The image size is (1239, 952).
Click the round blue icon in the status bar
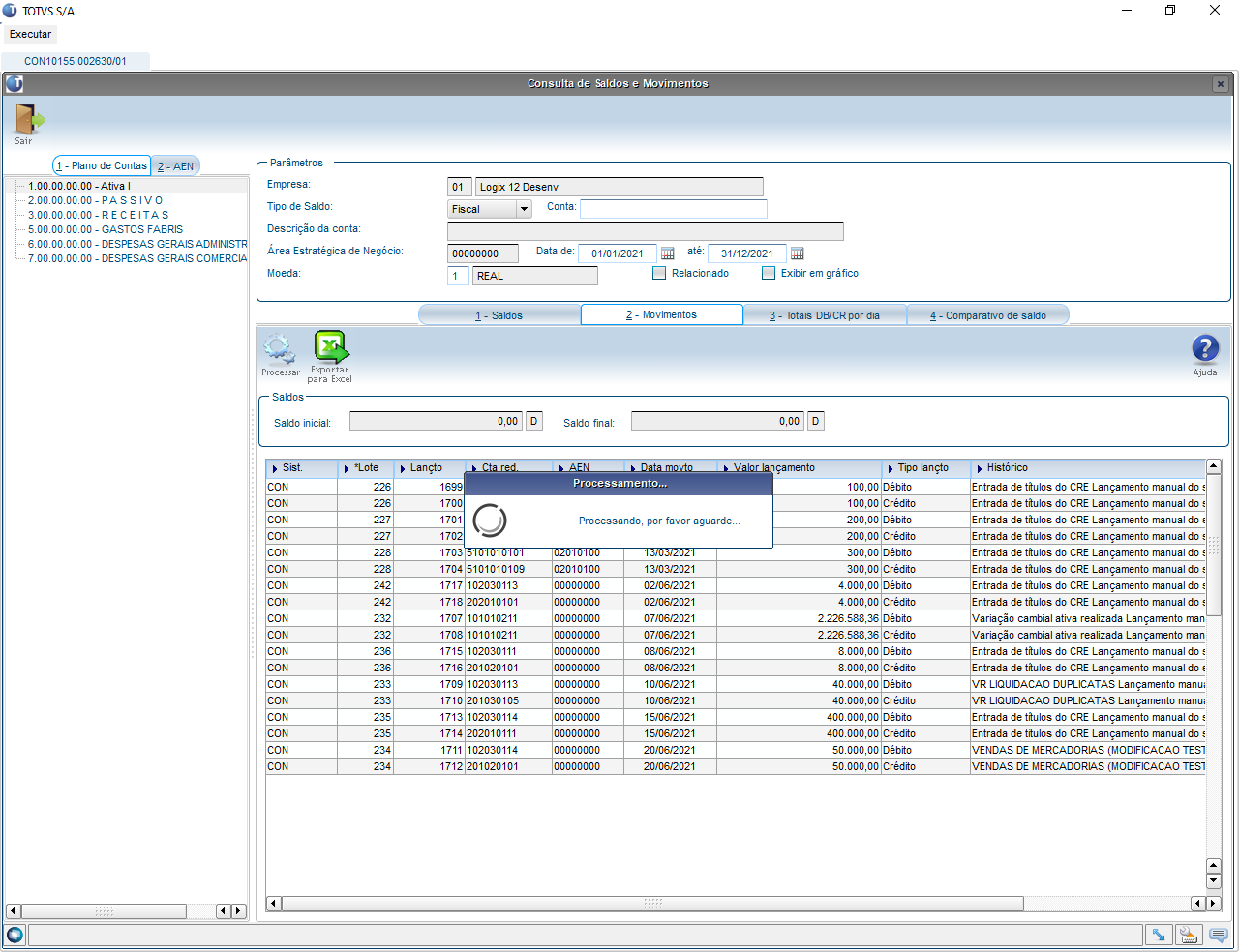(x=15, y=935)
